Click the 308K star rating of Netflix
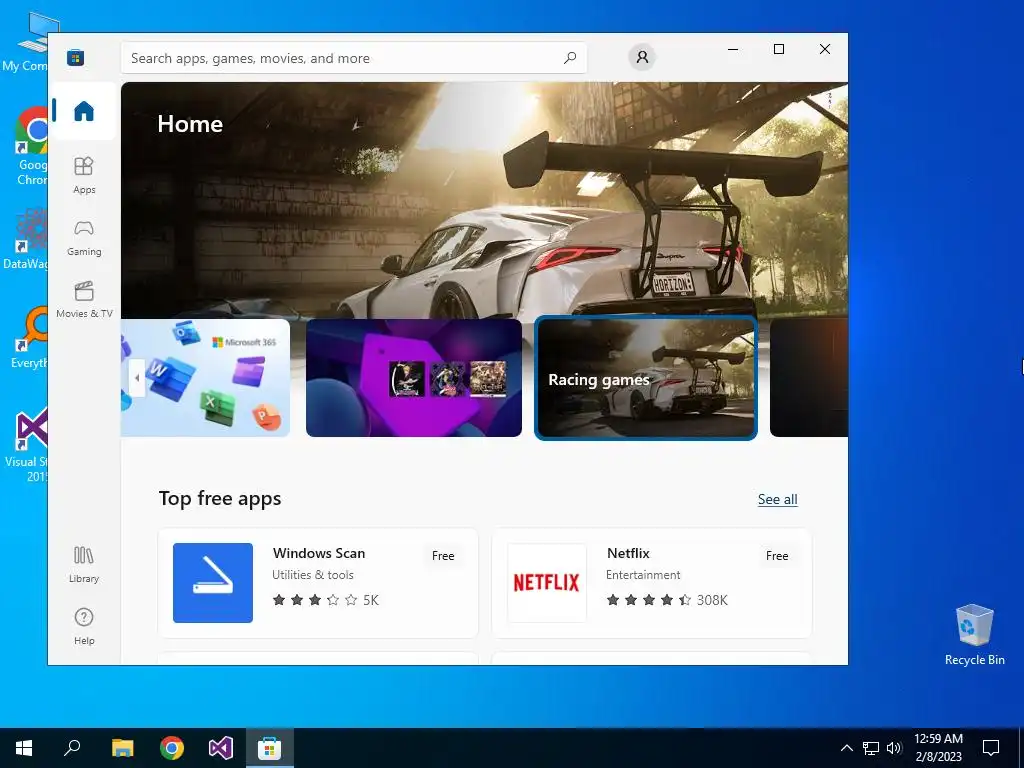Viewport: 1024px width, 768px height. coord(667,600)
